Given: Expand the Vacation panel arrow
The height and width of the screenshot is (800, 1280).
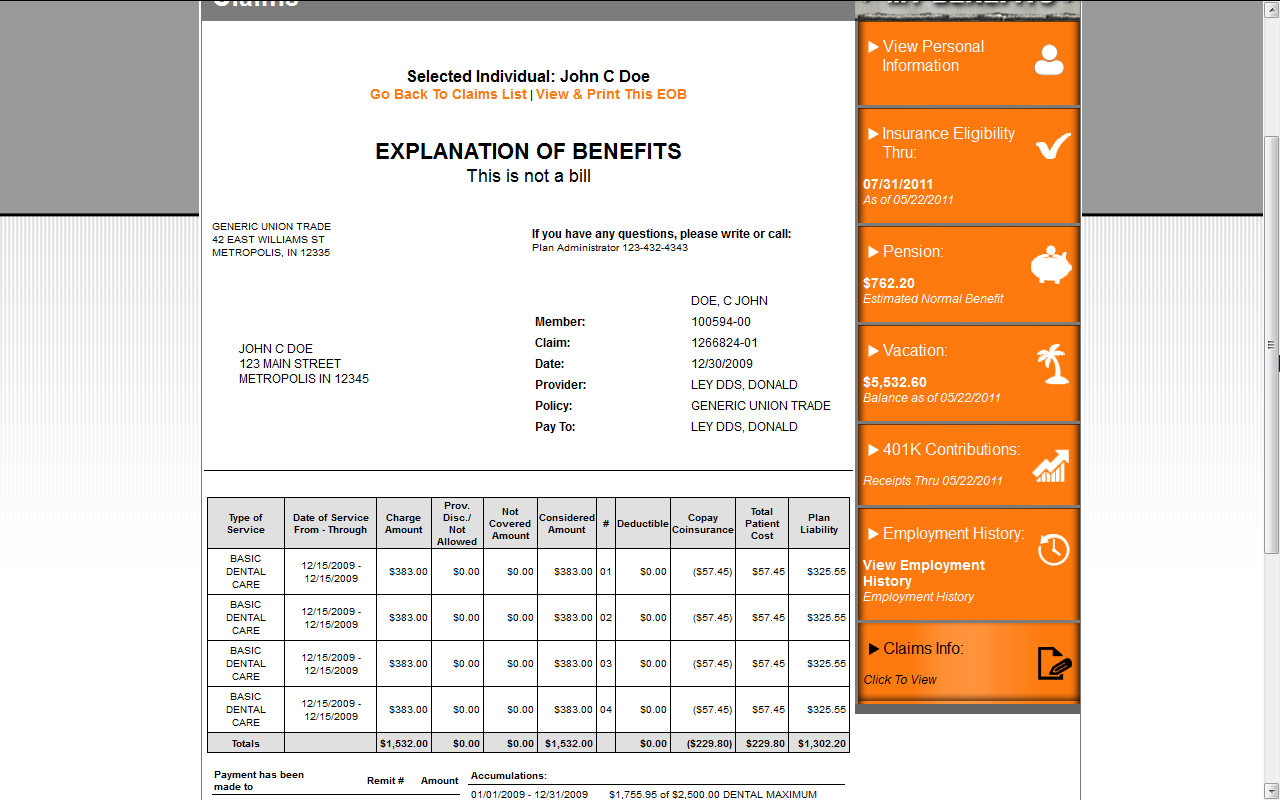Looking at the screenshot, I should tap(873, 351).
